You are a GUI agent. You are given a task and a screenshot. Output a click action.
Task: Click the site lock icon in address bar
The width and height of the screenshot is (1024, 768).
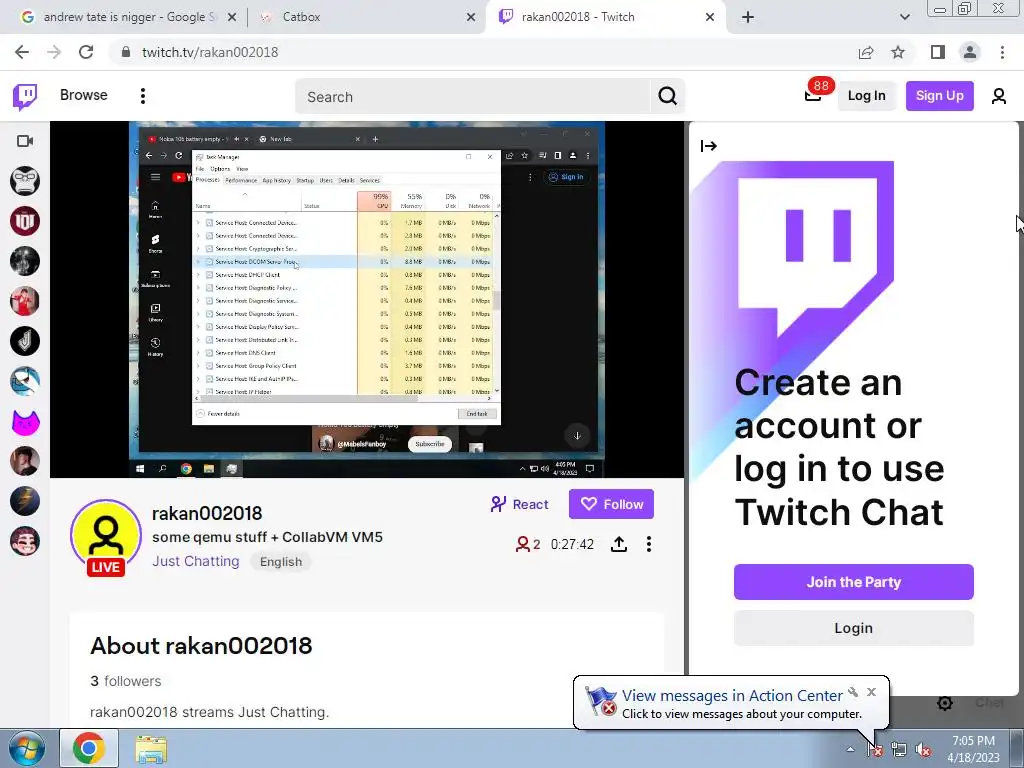126,52
